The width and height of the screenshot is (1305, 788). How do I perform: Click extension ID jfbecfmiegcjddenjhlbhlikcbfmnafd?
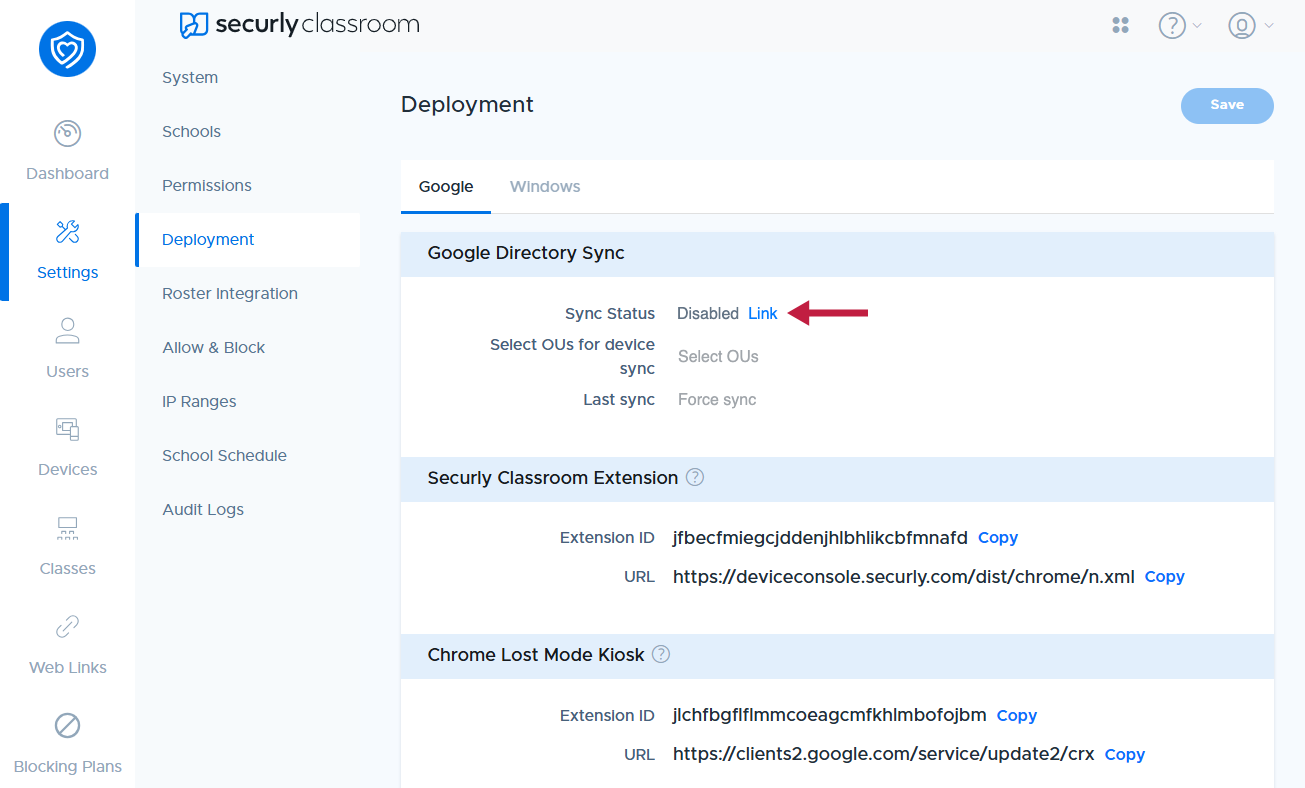click(820, 537)
